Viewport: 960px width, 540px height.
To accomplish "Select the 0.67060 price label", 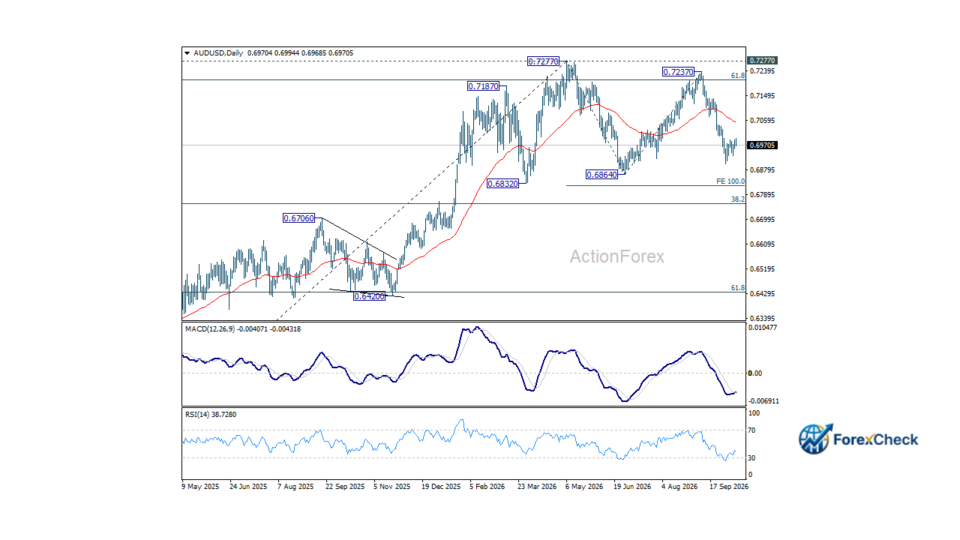I will (x=299, y=218).
